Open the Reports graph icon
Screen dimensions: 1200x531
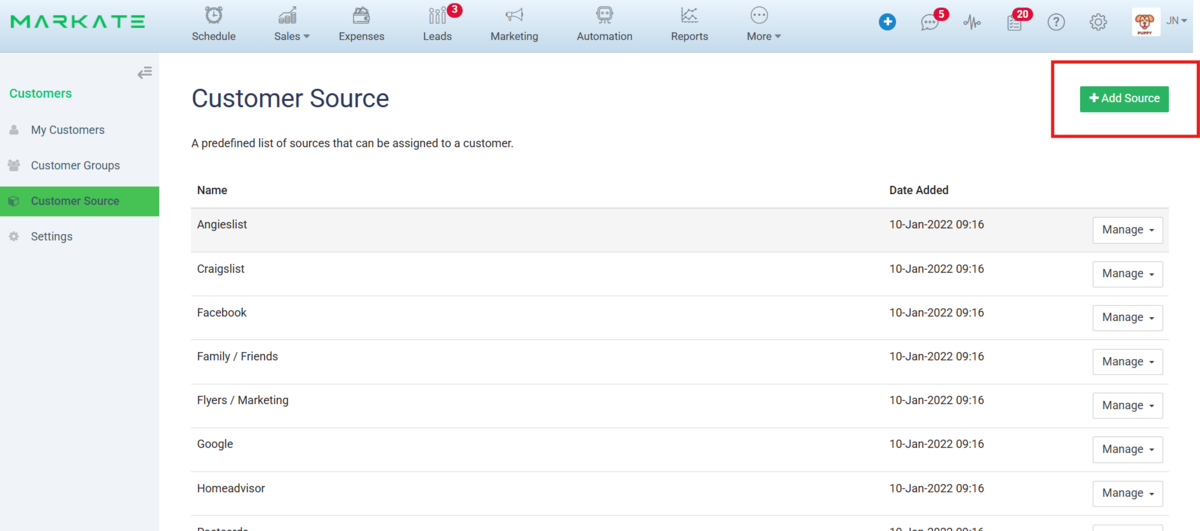[x=689, y=15]
